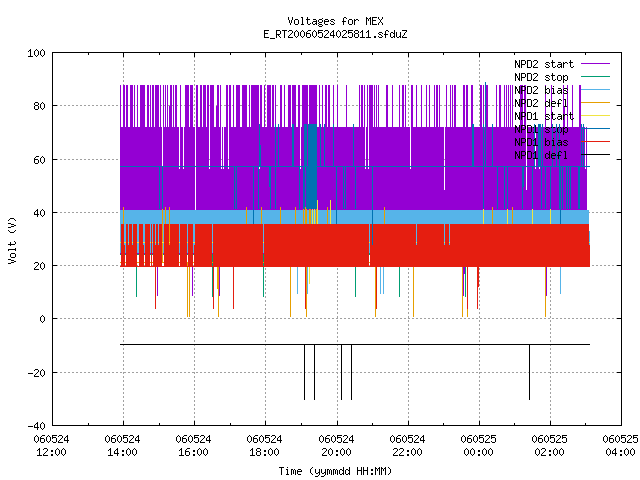
Task: Select the x-axis time label '14:00'
Action: point(122,453)
